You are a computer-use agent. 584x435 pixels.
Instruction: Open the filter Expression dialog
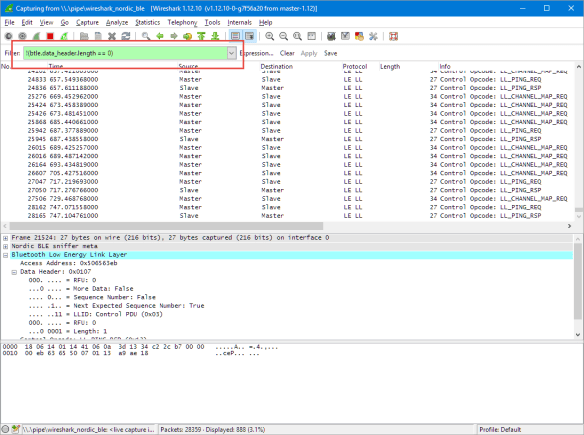(257, 53)
